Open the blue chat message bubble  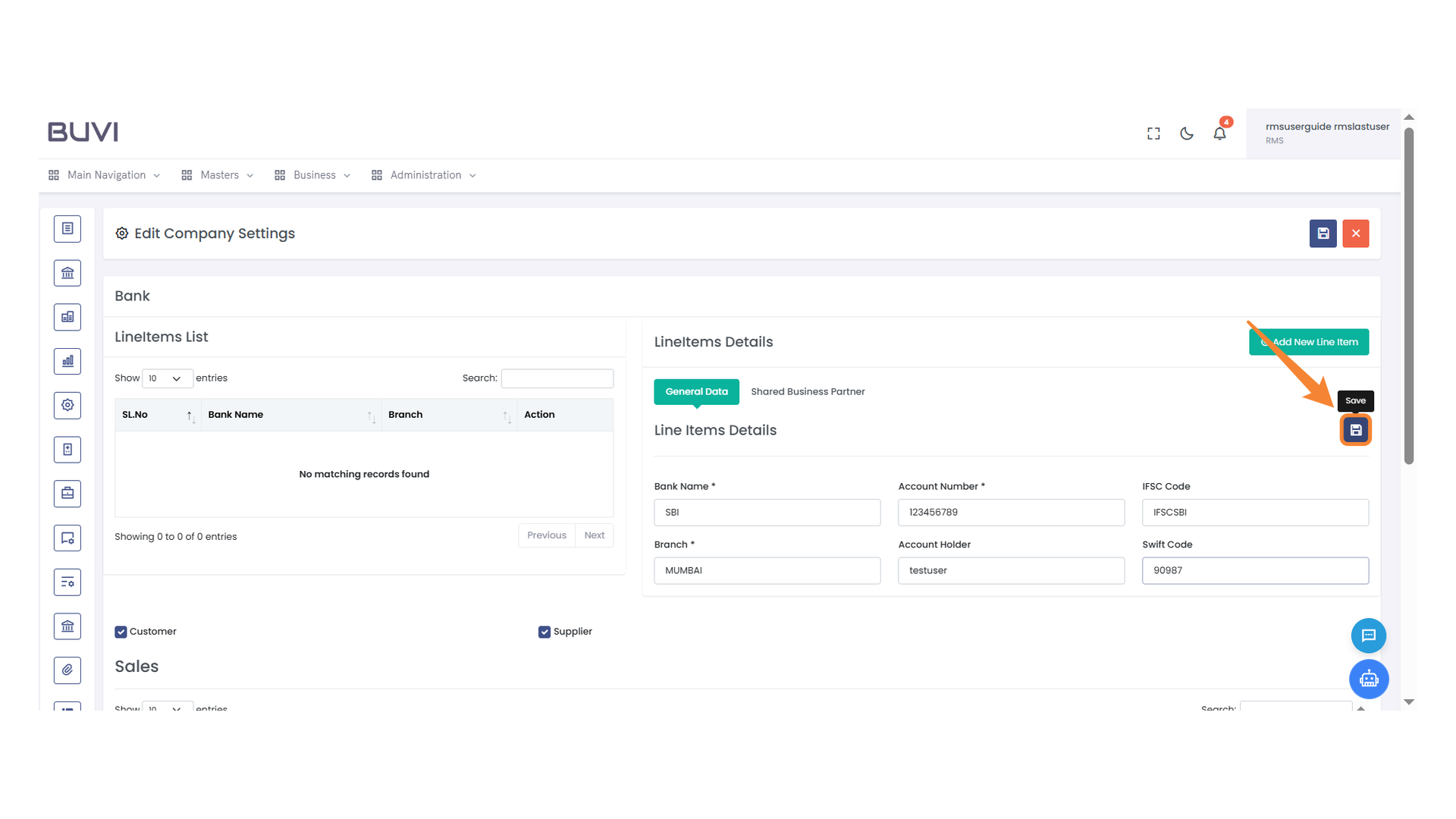point(1368,635)
